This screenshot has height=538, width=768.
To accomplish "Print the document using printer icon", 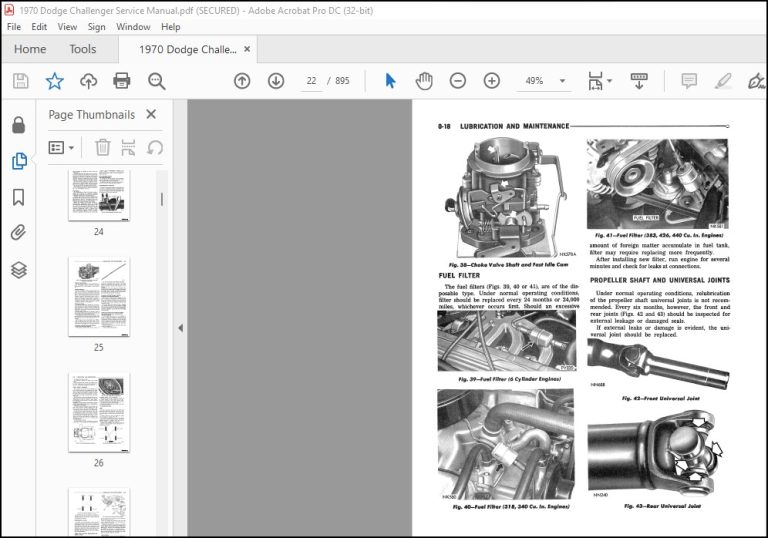I will click(x=121, y=81).
